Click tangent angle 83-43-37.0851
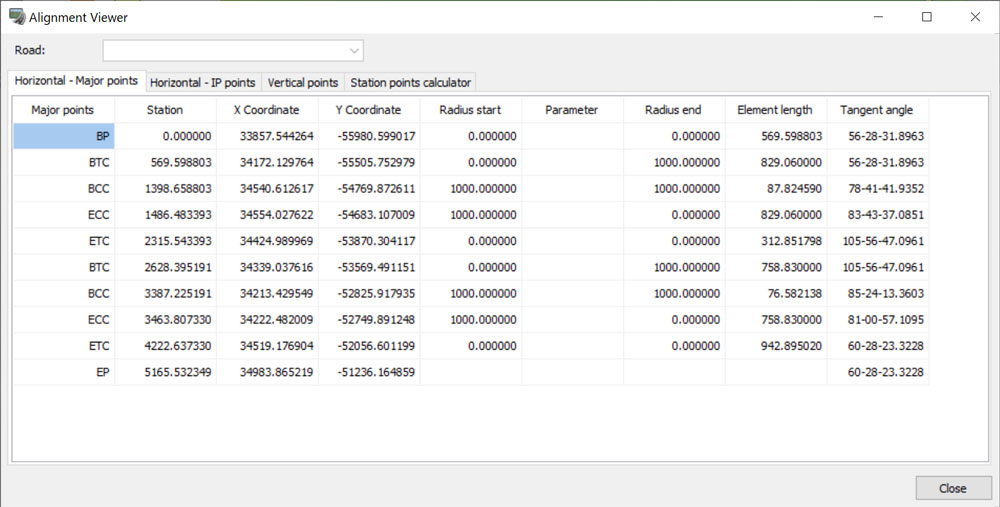The height and width of the screenshot is (507, 1000). coord(878,214)
